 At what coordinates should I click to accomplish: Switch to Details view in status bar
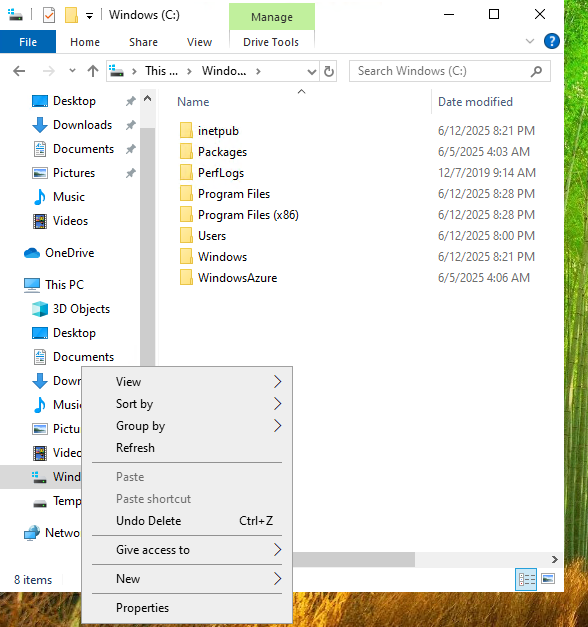[x=526, y=579]
